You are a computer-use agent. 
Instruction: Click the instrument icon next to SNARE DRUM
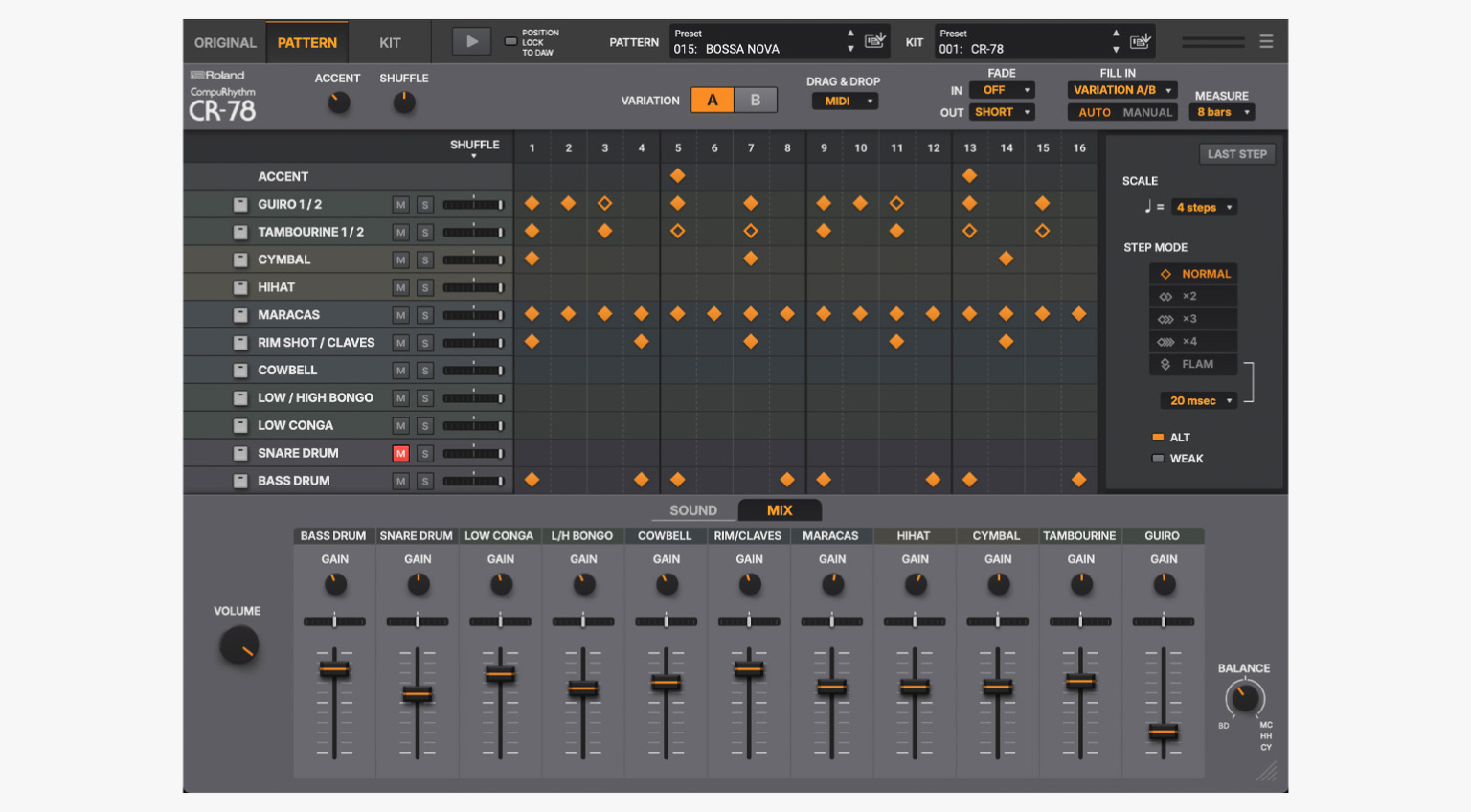pos(239,453)
